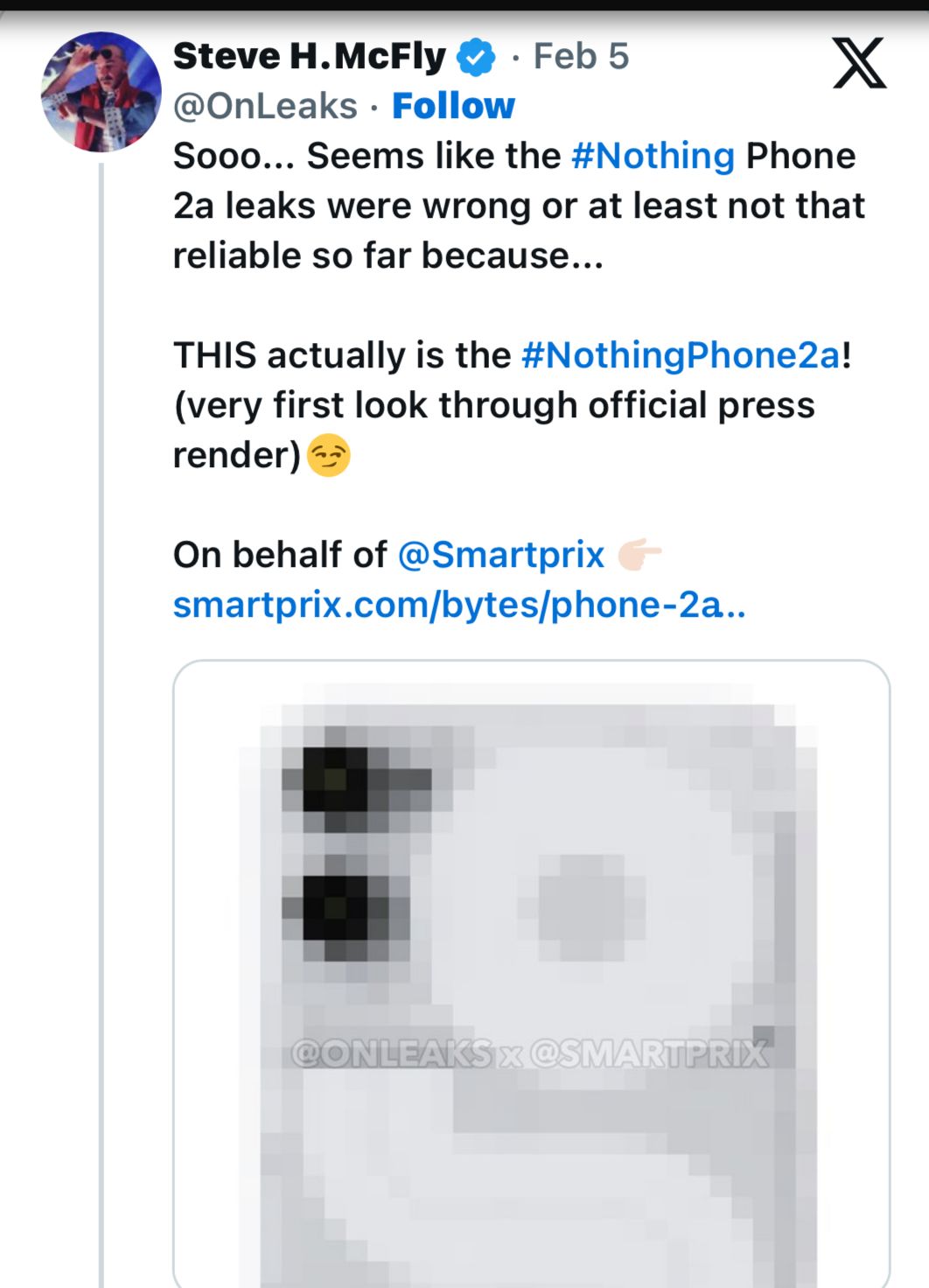Click the @OnLeaks handle

tap(265, 106)
